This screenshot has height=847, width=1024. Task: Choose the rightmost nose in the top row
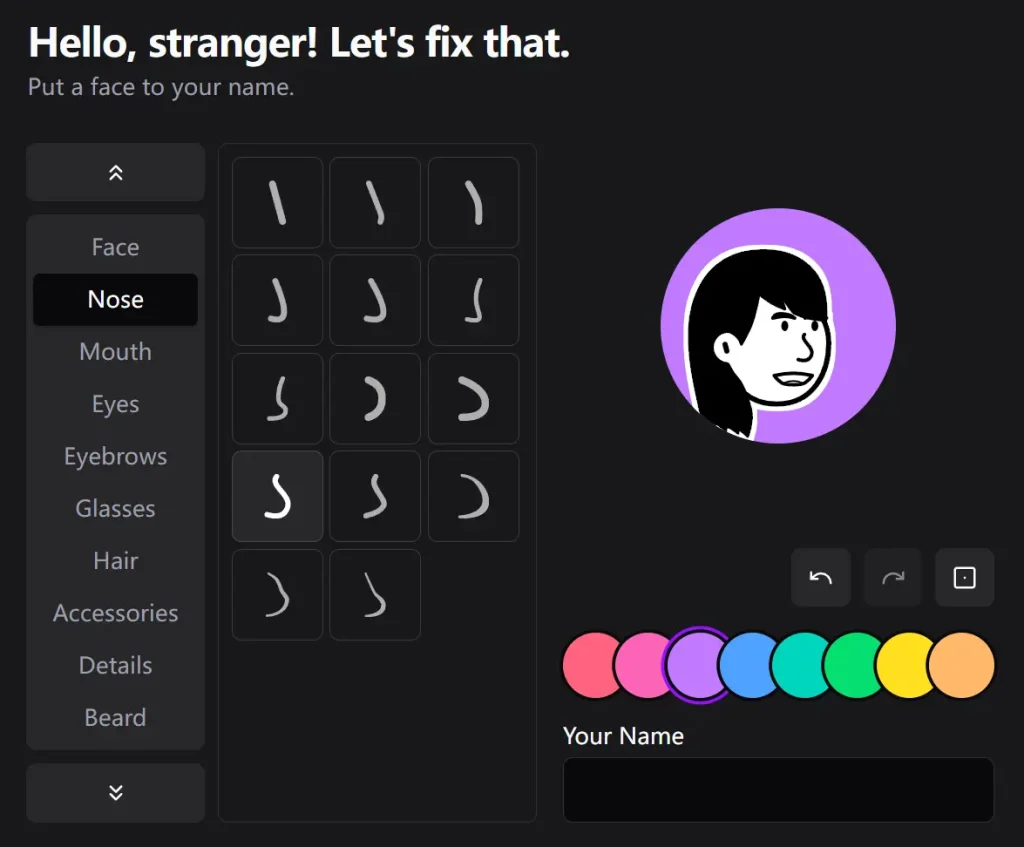tap(473, 202)
